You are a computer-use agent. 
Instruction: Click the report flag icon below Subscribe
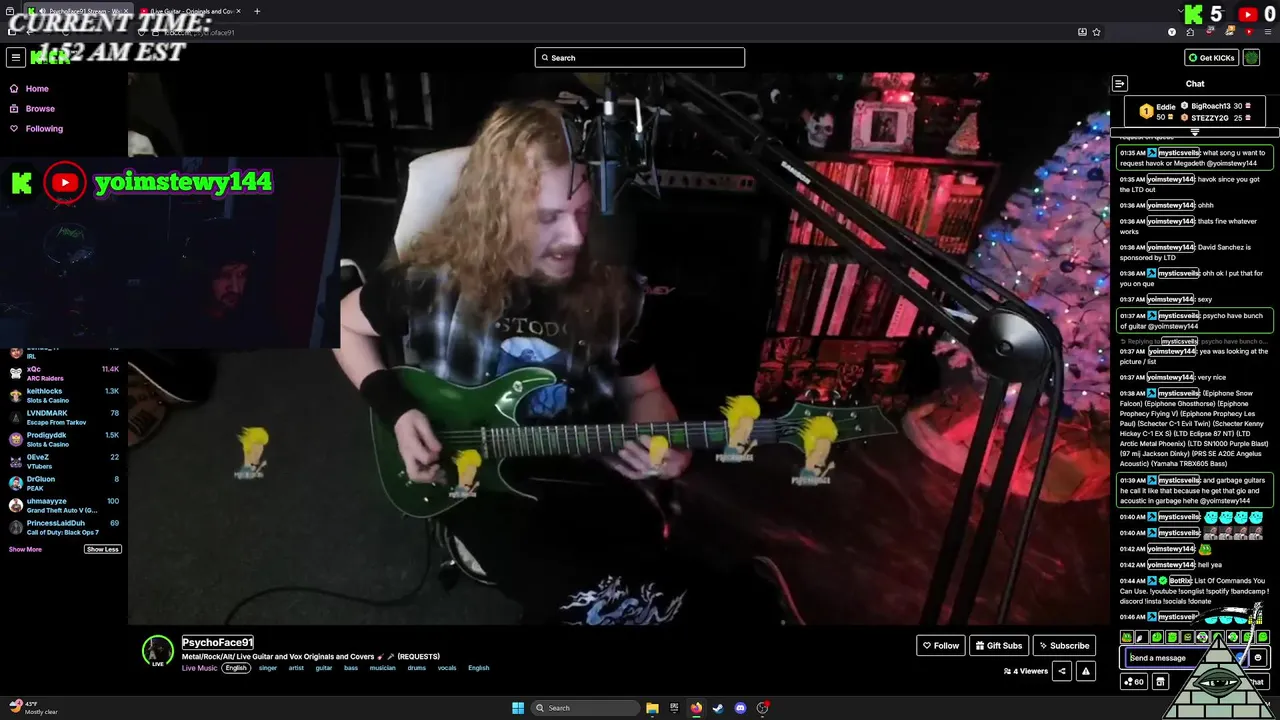1085,671
